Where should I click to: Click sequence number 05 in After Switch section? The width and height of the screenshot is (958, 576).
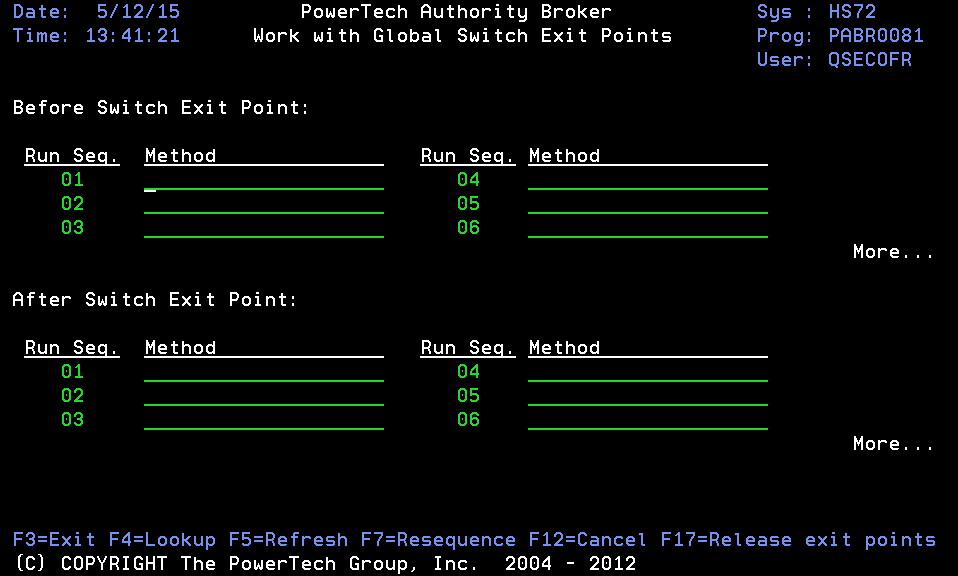468,395
